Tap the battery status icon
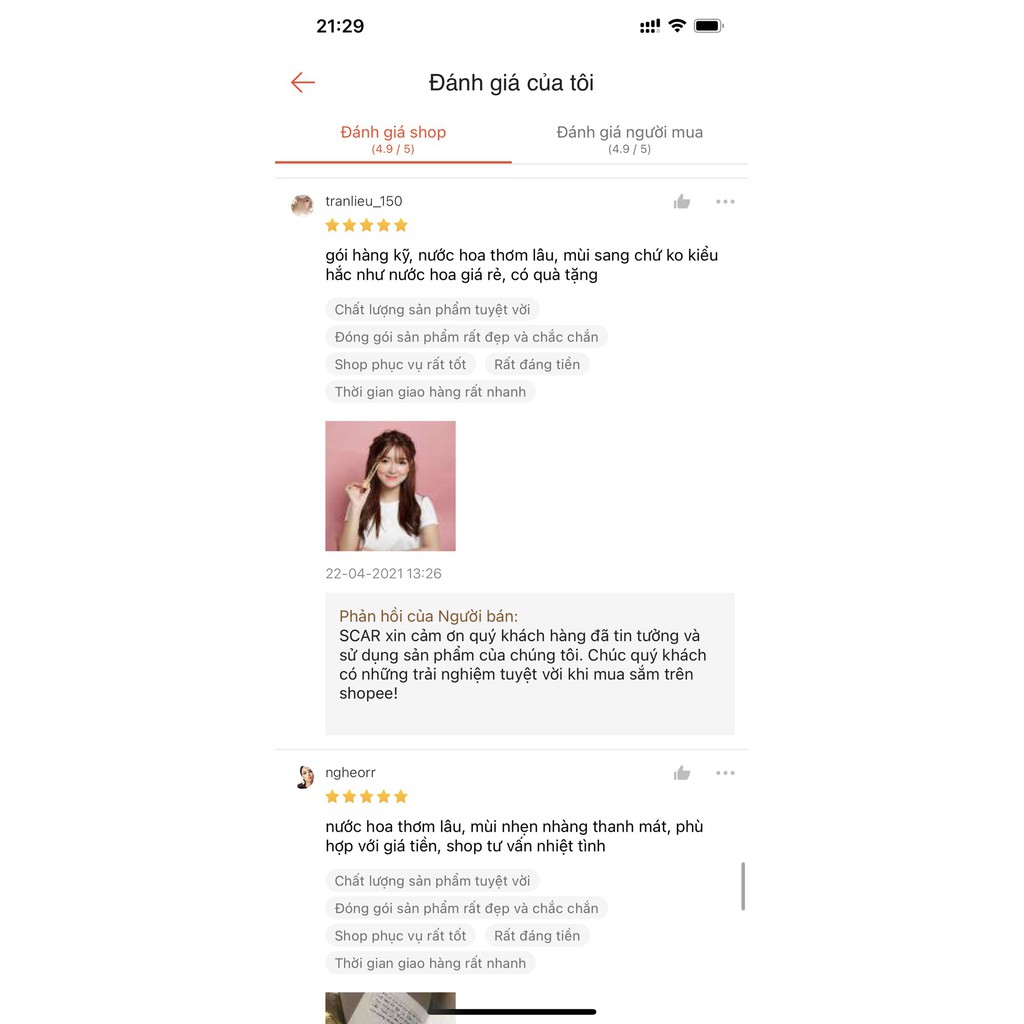 [709, 26]
